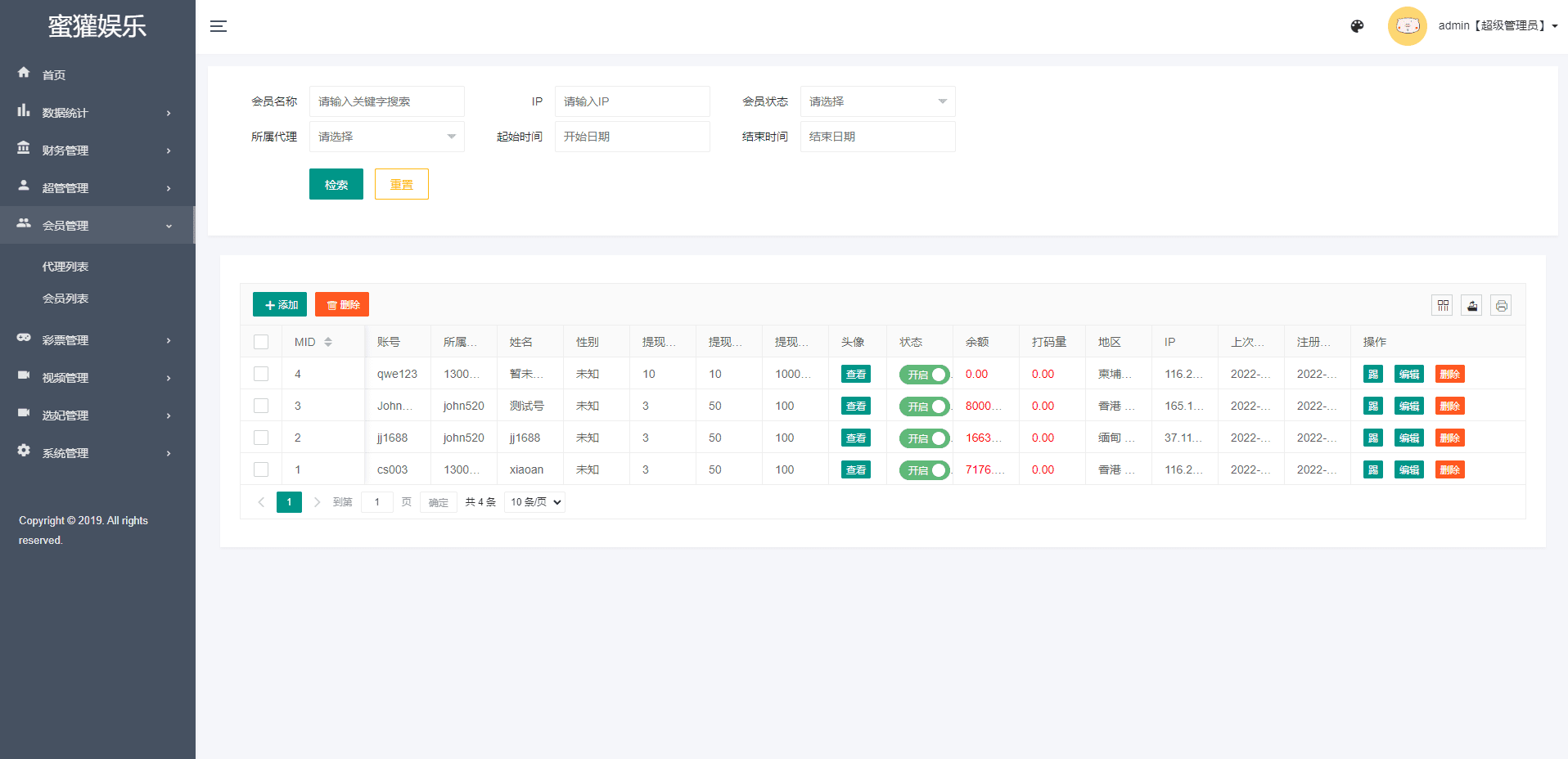The width and height of the screenshot is (1568, 759).
Task: Click the column filter grid icon
Action: 1442,305
